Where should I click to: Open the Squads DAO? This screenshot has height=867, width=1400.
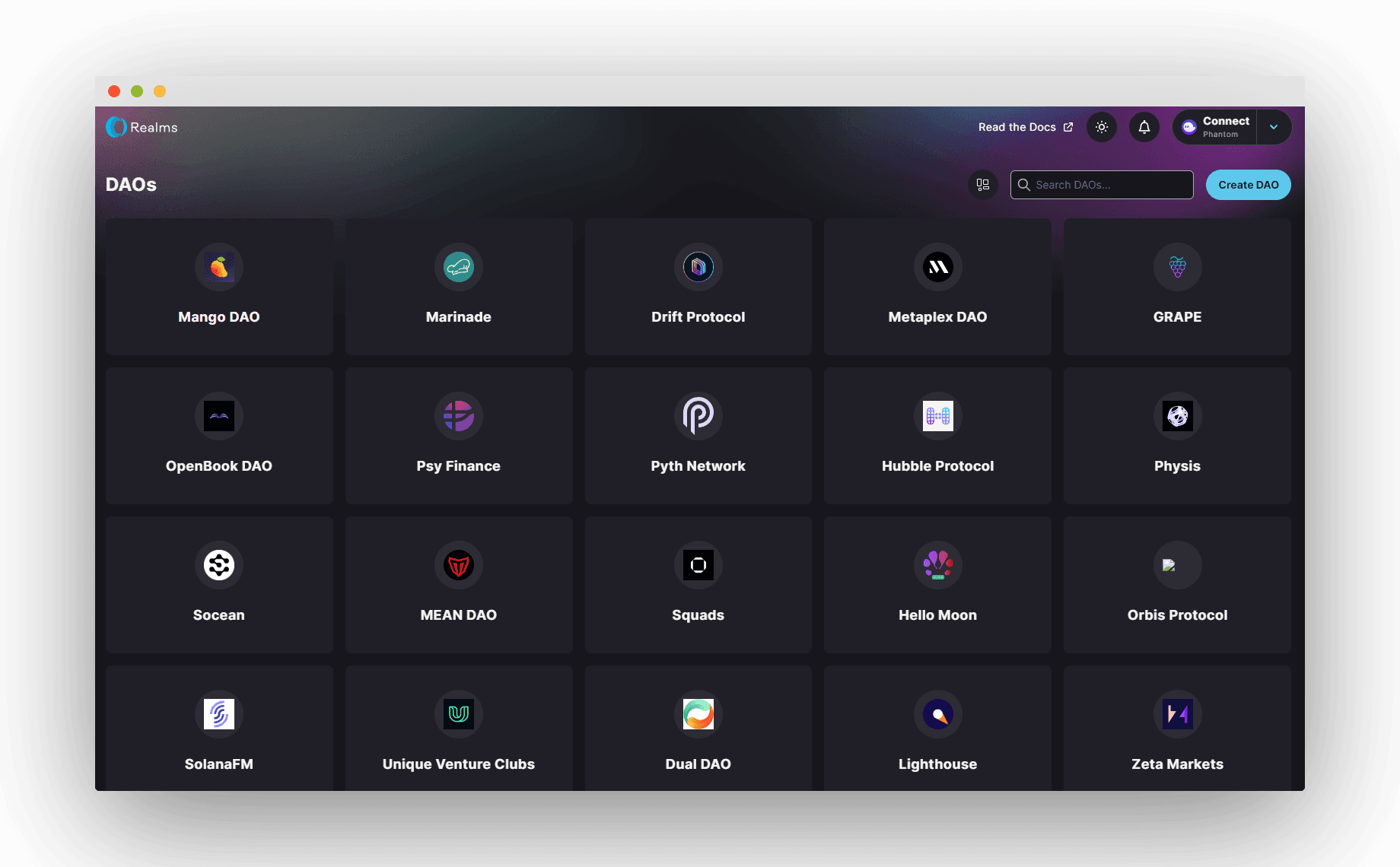click(698, 585)
